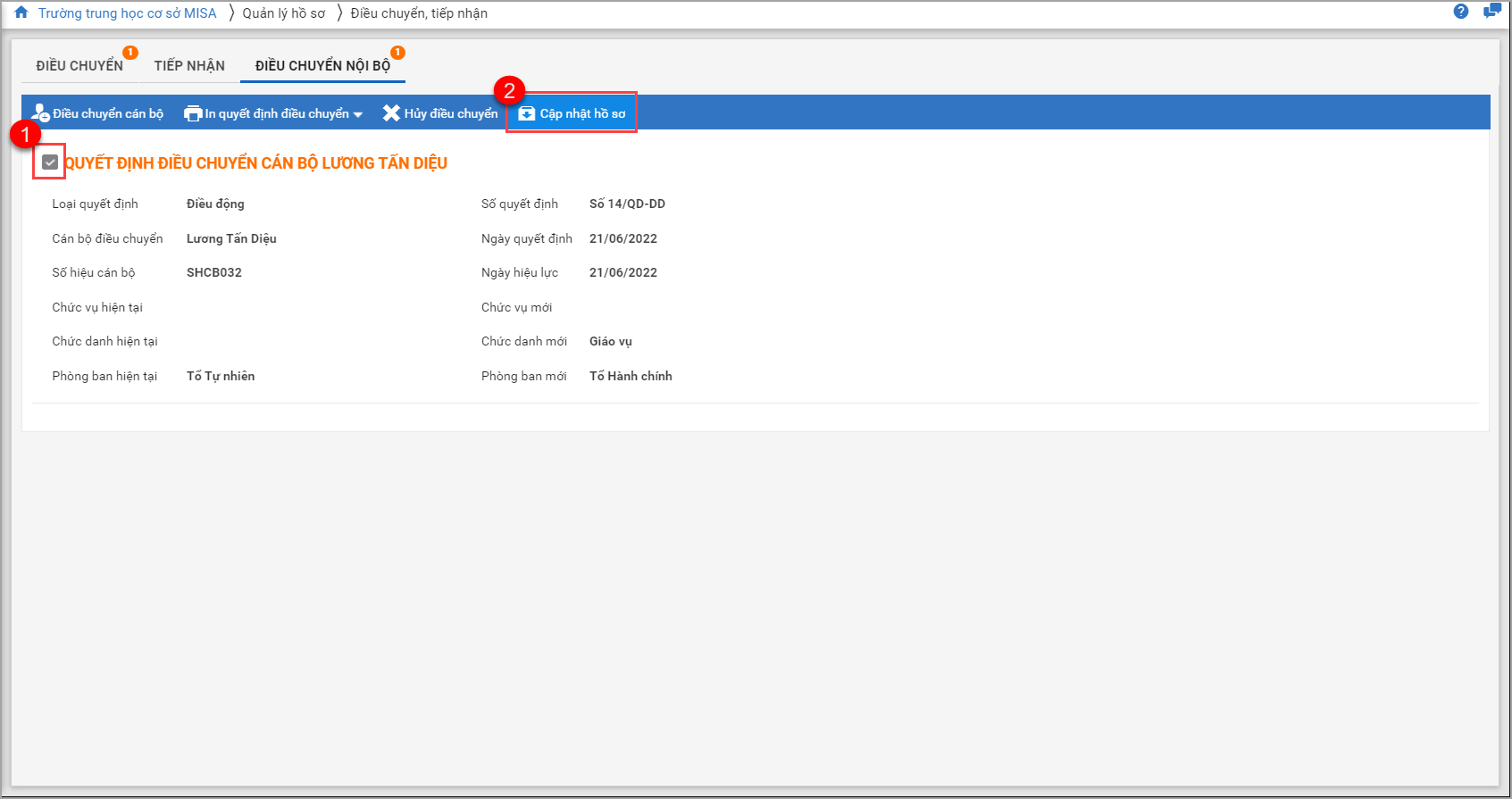The height and width of the screenshot is (799, 1512).
Task: Expand the In quyết định điều chuyển dropdown arrow
Action: pyautogui.click(x=358, y=114)
